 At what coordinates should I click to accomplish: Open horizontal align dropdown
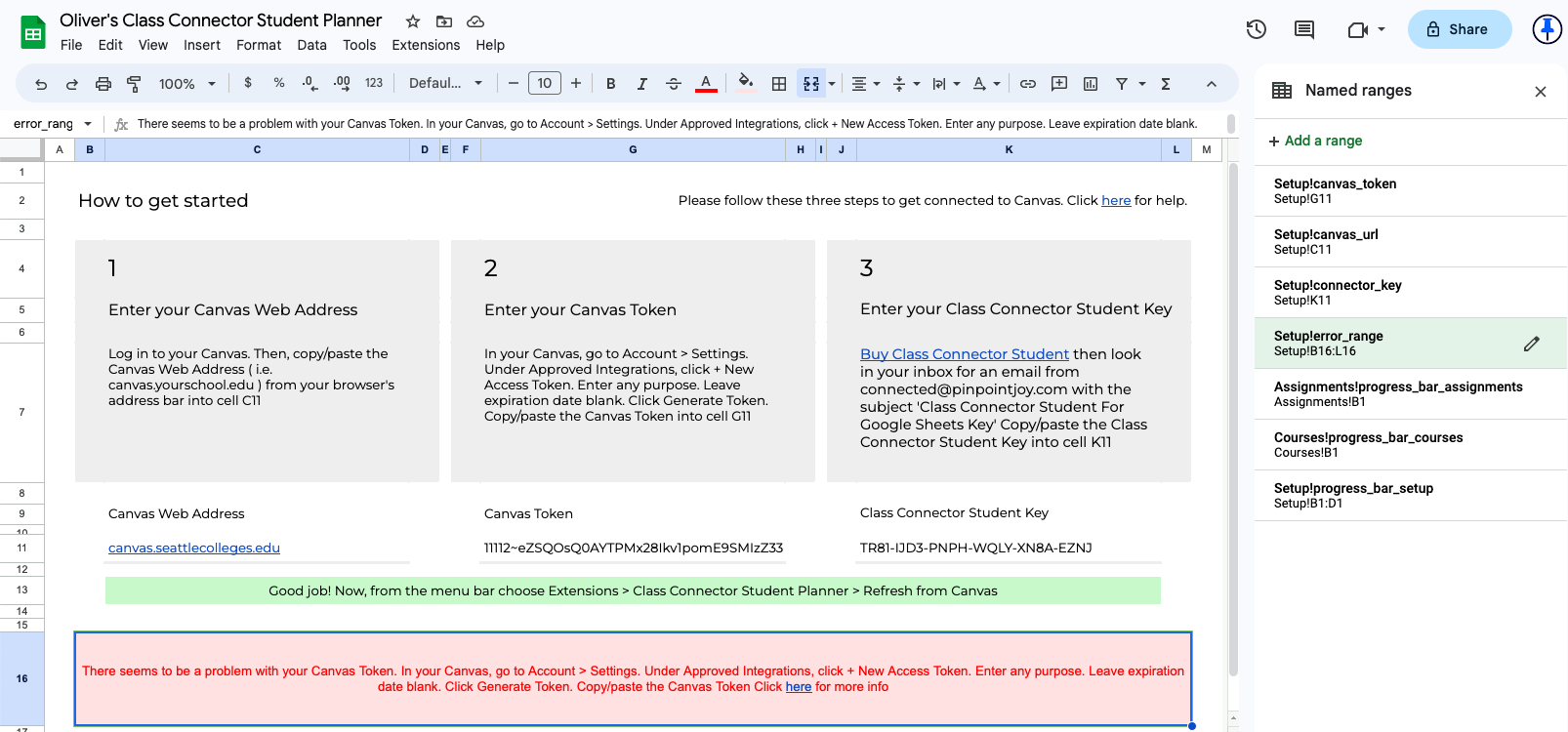tap(866, 84)
